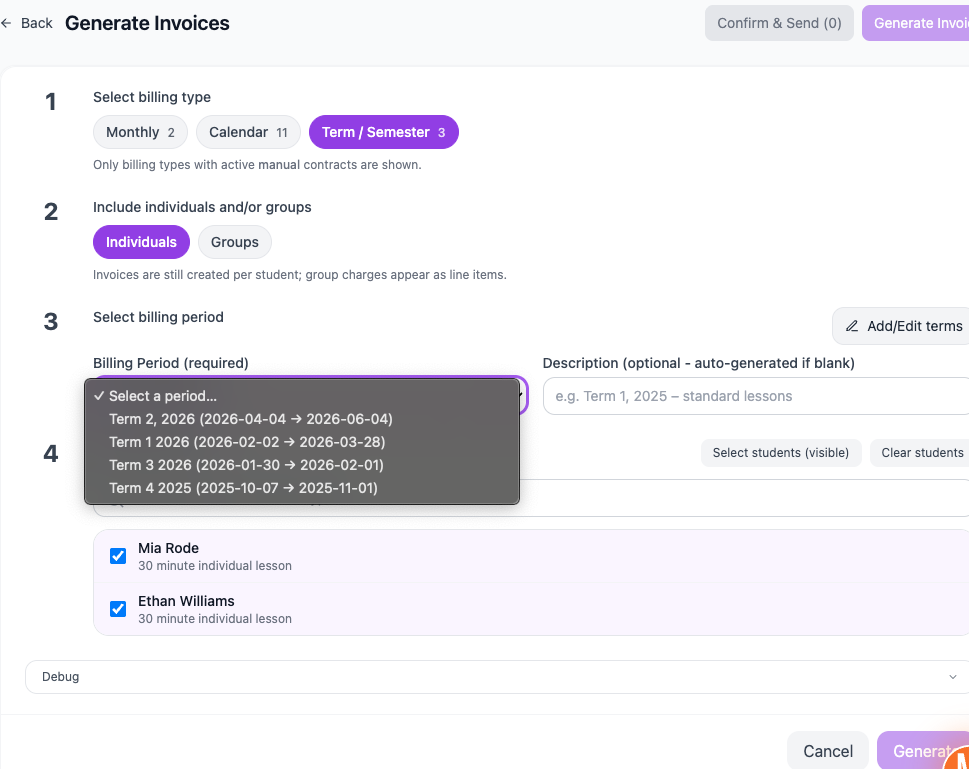
Task: Click the Confirm & Send button
Action: [x=779, y=22]
